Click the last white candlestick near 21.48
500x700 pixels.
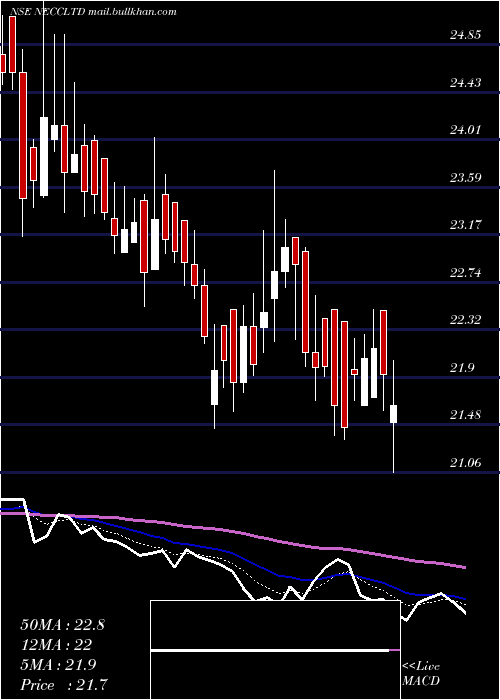click(x=393, y=414)
